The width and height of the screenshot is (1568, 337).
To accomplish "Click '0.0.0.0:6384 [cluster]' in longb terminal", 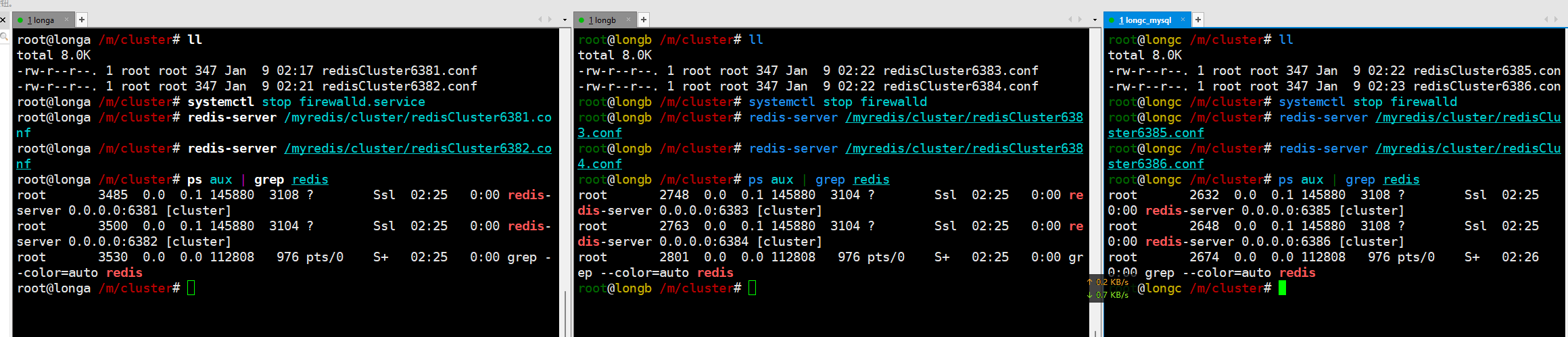I will [x=741, y=242].
